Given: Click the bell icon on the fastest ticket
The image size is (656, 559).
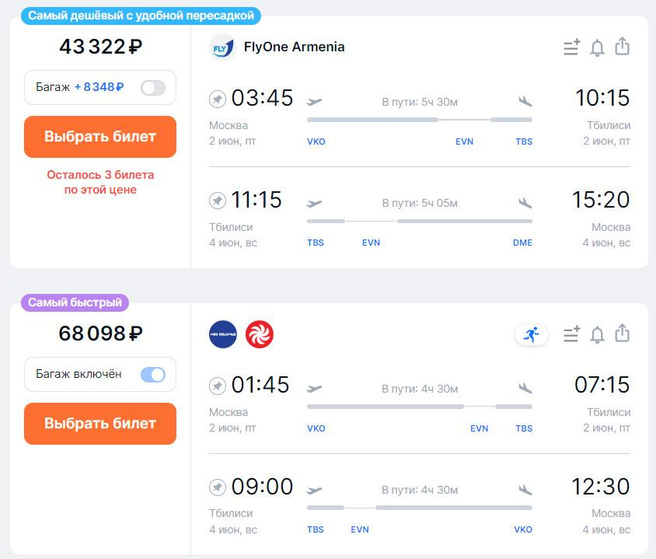Looking at the screenshot, I should (597, 335).
